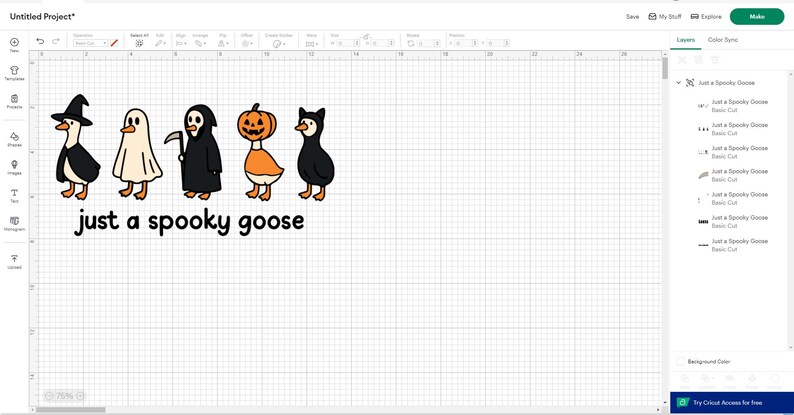
Task: Click the Position Y field
Action: (498, 44)
